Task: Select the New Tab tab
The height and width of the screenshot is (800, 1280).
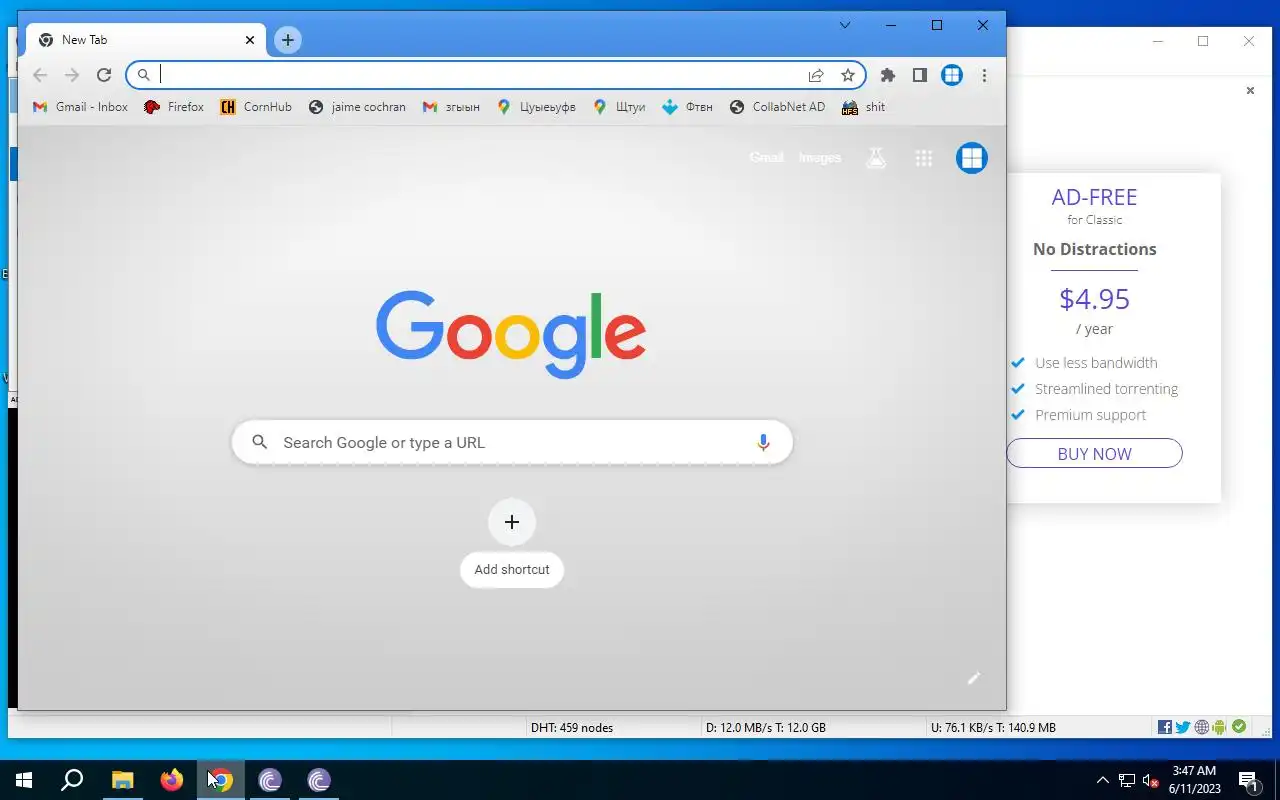Action: pyautogui.click(x=146, y=40)
